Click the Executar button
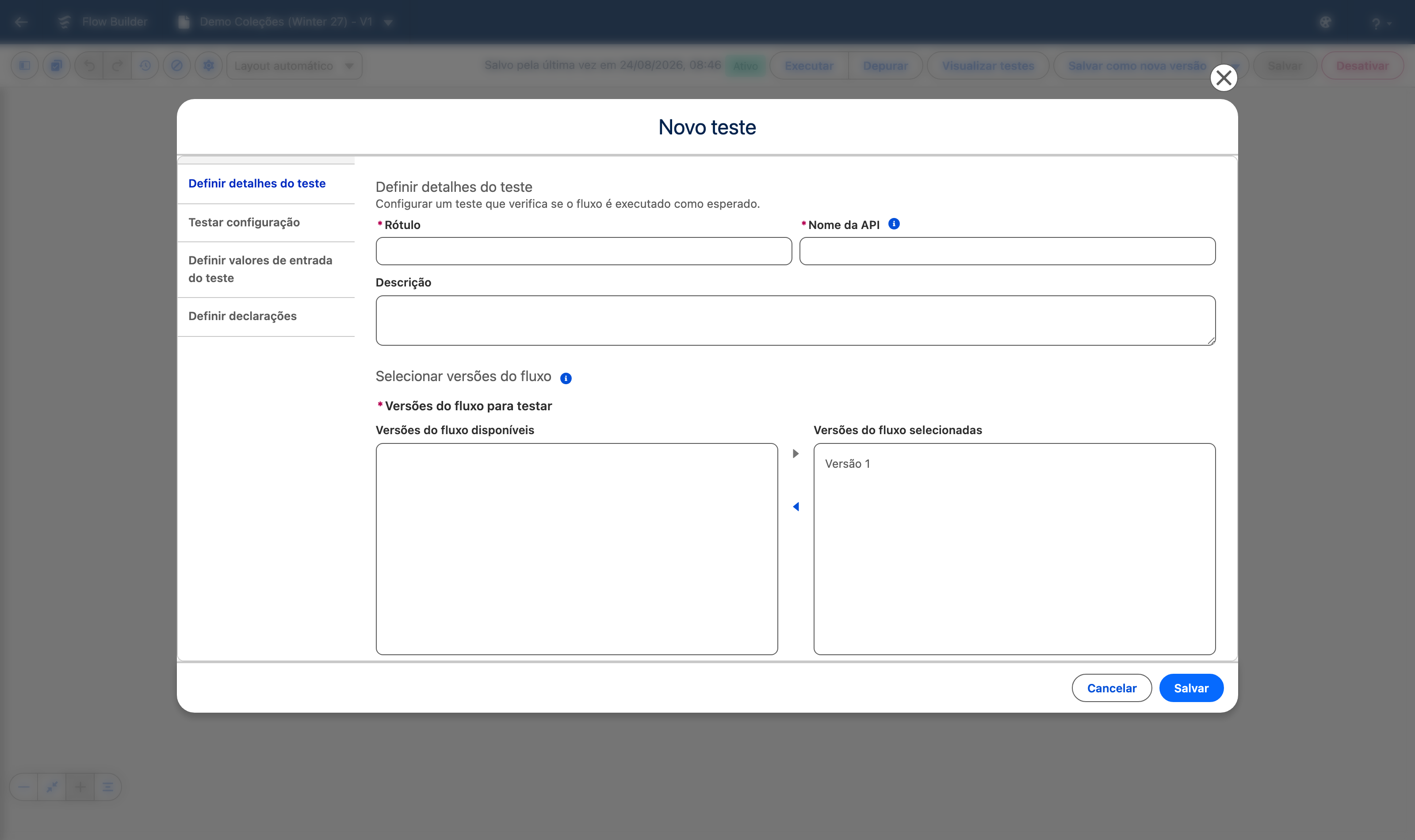This screenshot has width=1415, height=840. [x=809, y=66]
